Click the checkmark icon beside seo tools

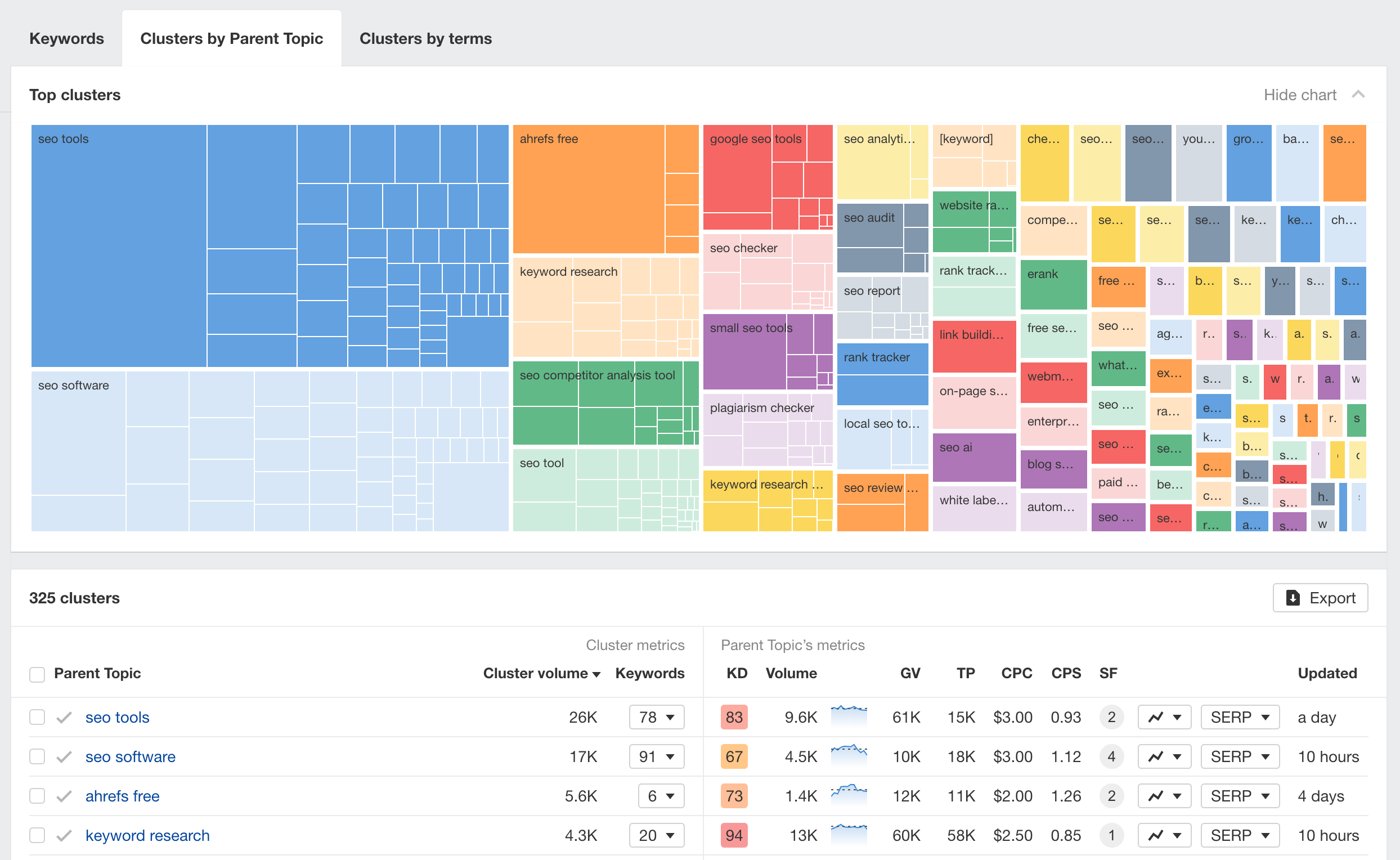point(64,716)
